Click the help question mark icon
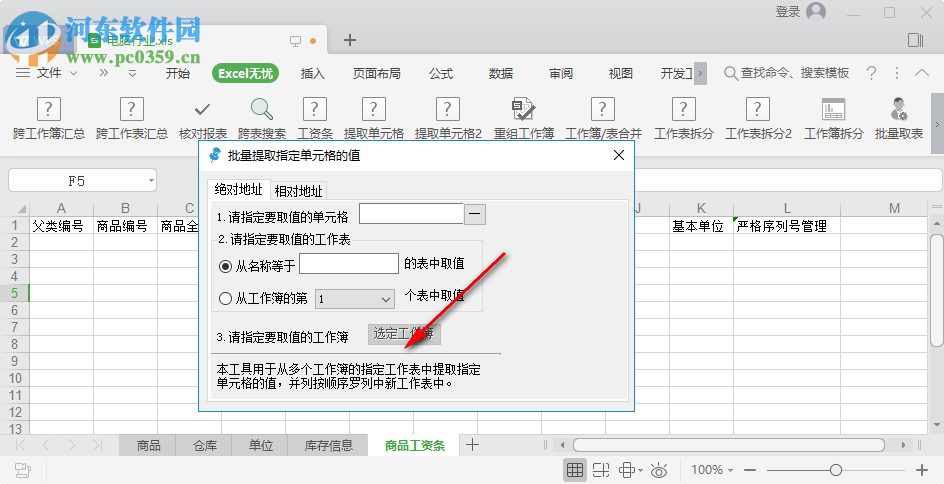 click(x=871, y=73)
